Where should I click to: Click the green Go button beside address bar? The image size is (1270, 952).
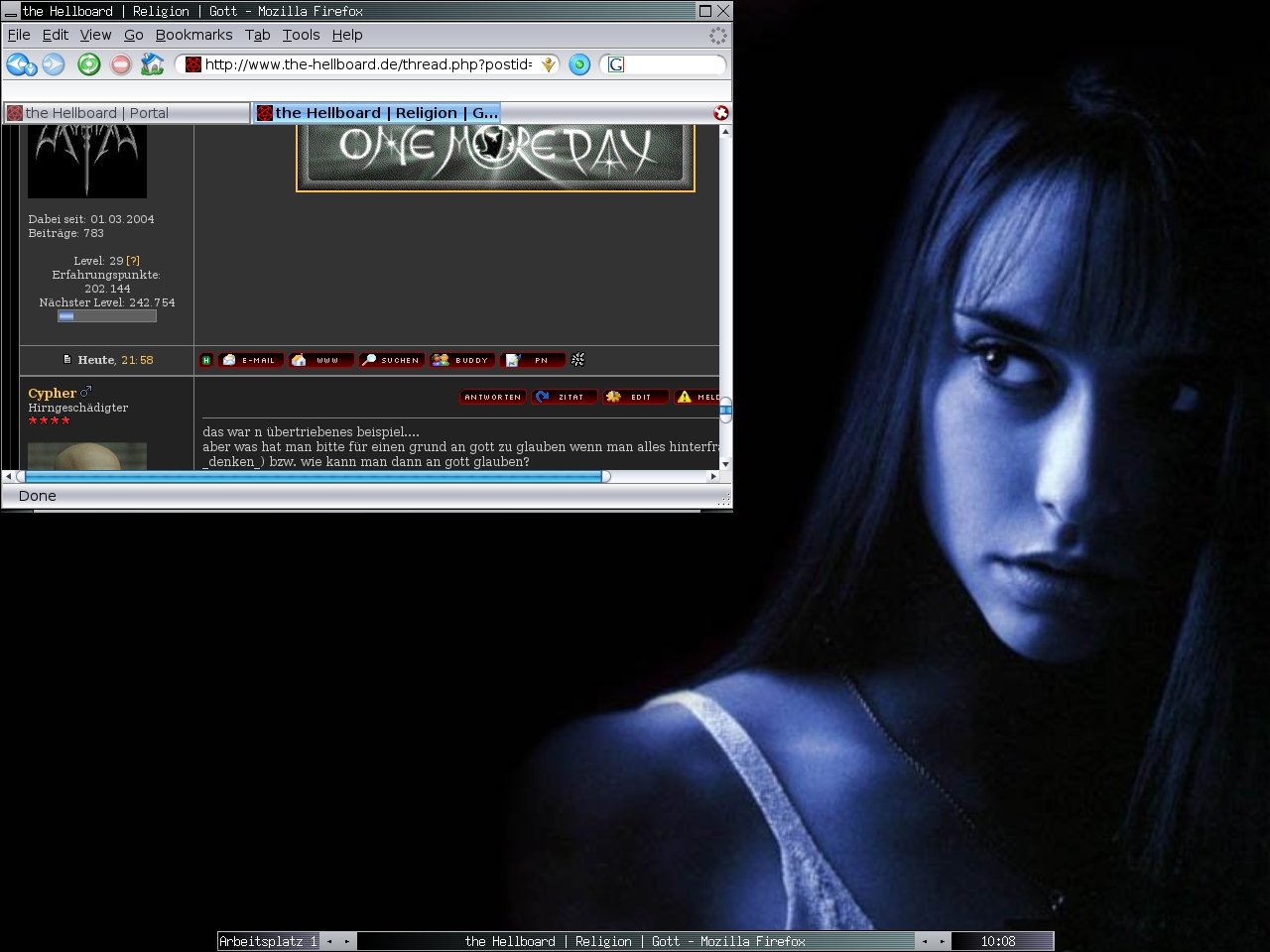click(x=579, y=64)
